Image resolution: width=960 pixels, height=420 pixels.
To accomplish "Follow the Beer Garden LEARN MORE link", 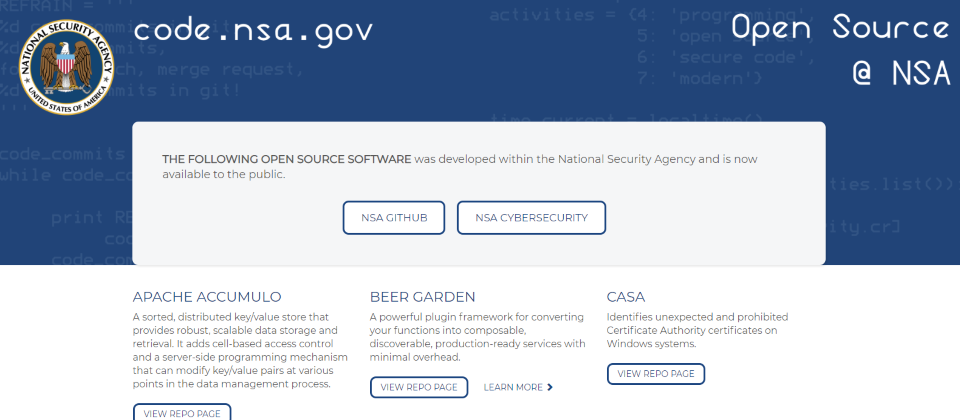I will point(518,387).
